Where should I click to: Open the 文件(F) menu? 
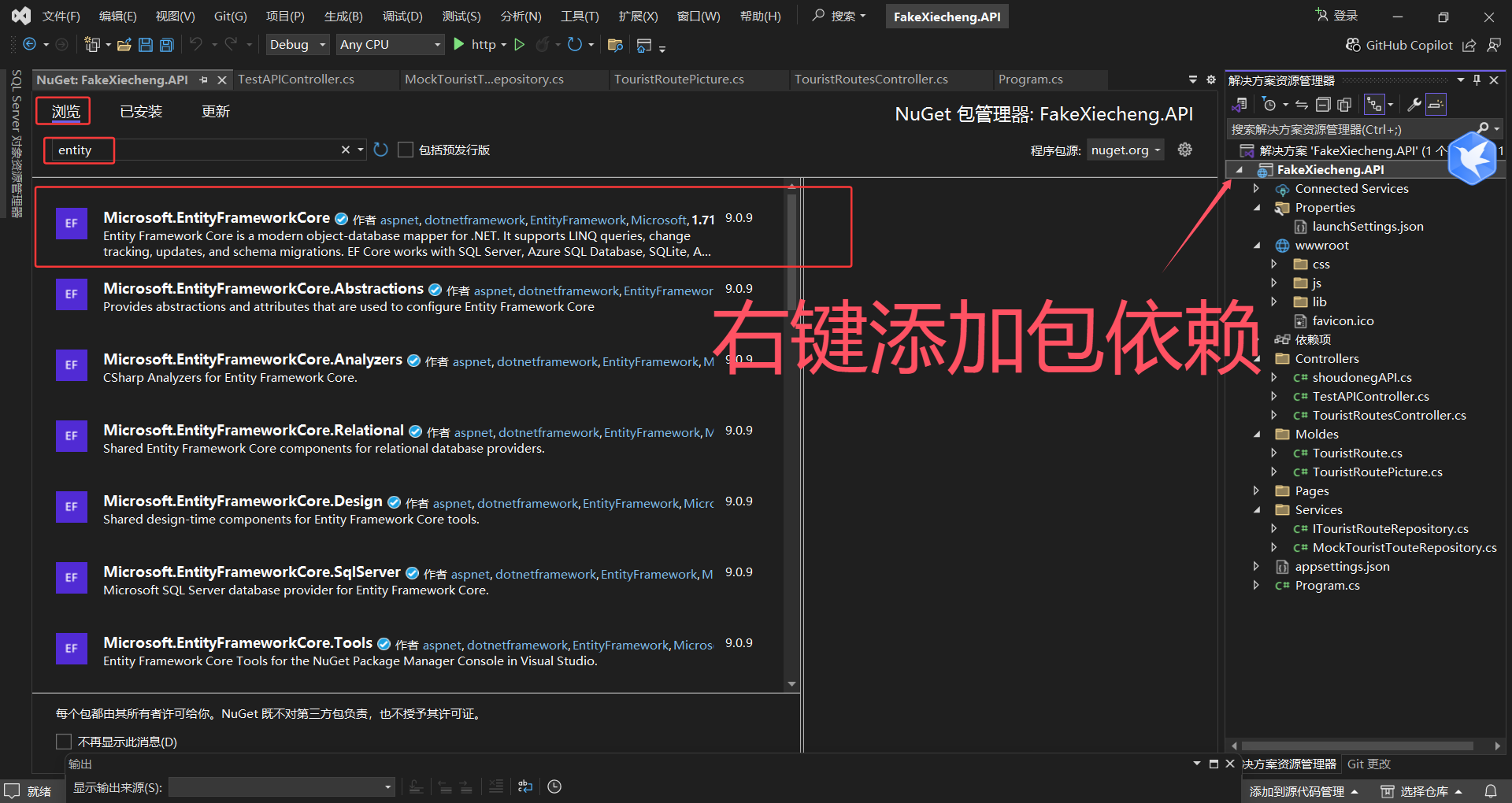click(x=61, y=16)
